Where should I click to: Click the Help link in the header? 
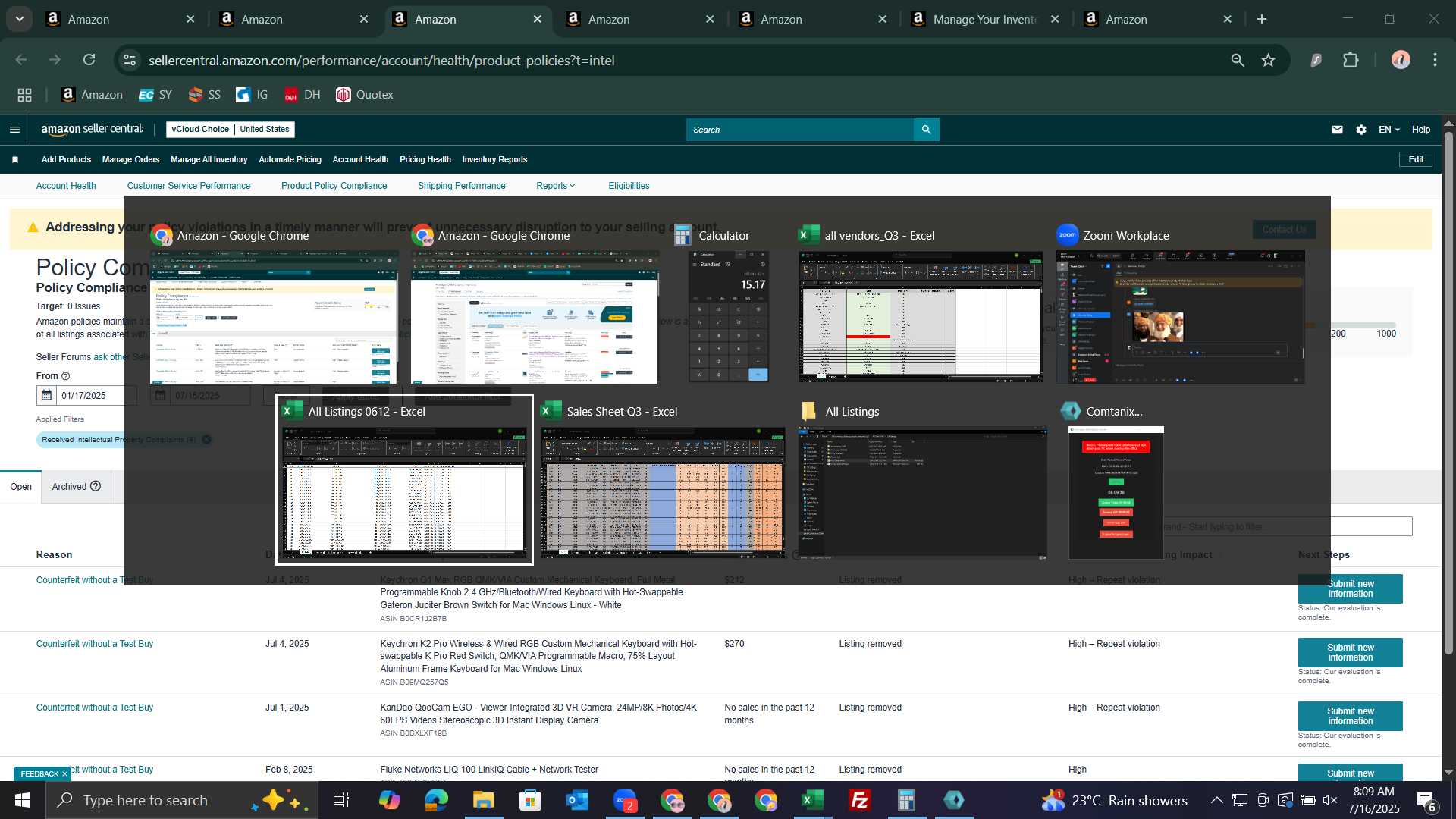[x=1420, y=130]
